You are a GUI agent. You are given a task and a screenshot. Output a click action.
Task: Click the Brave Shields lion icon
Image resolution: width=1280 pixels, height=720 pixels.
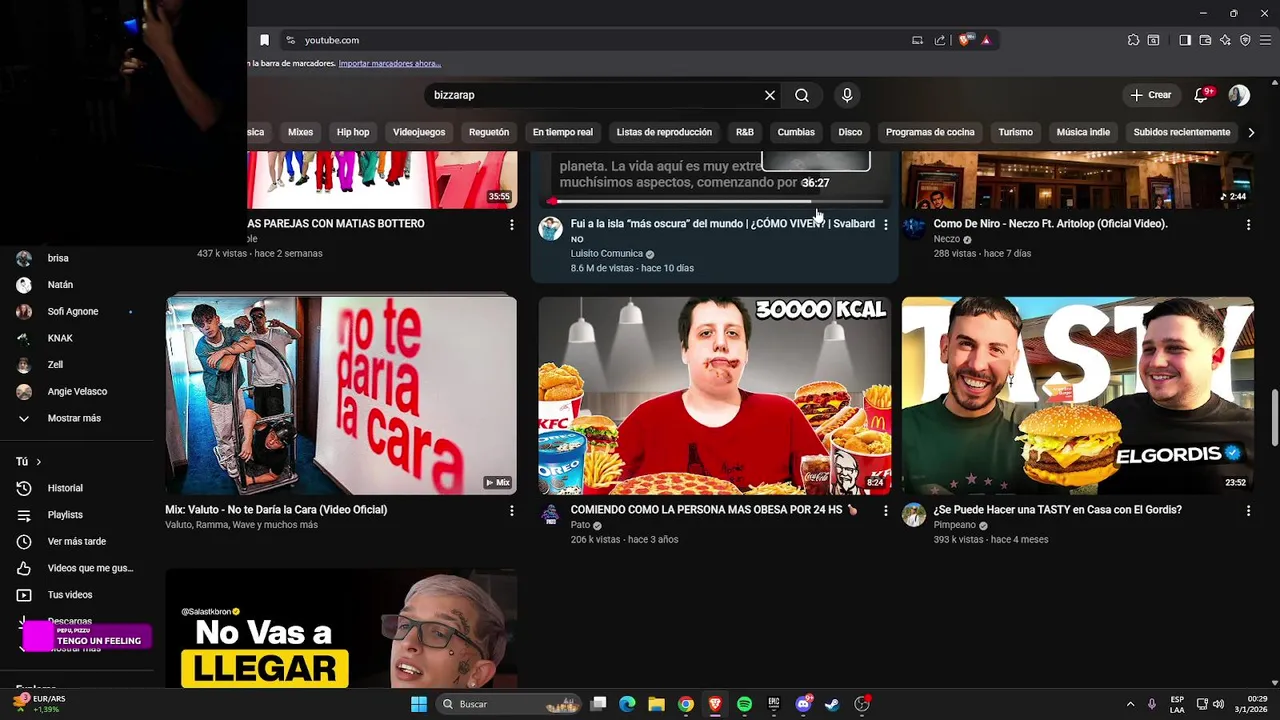click(x=964, y=40)
